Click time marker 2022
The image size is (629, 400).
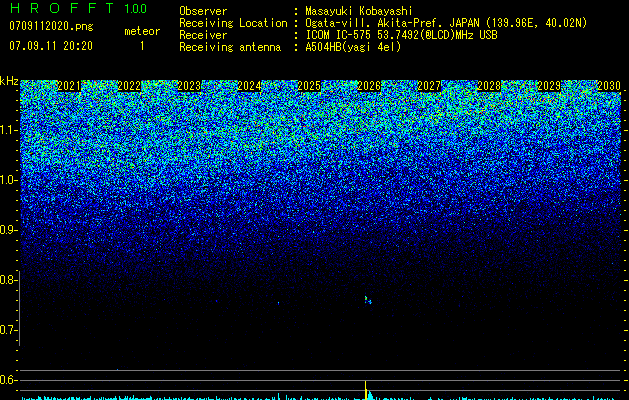click(129, 86)
